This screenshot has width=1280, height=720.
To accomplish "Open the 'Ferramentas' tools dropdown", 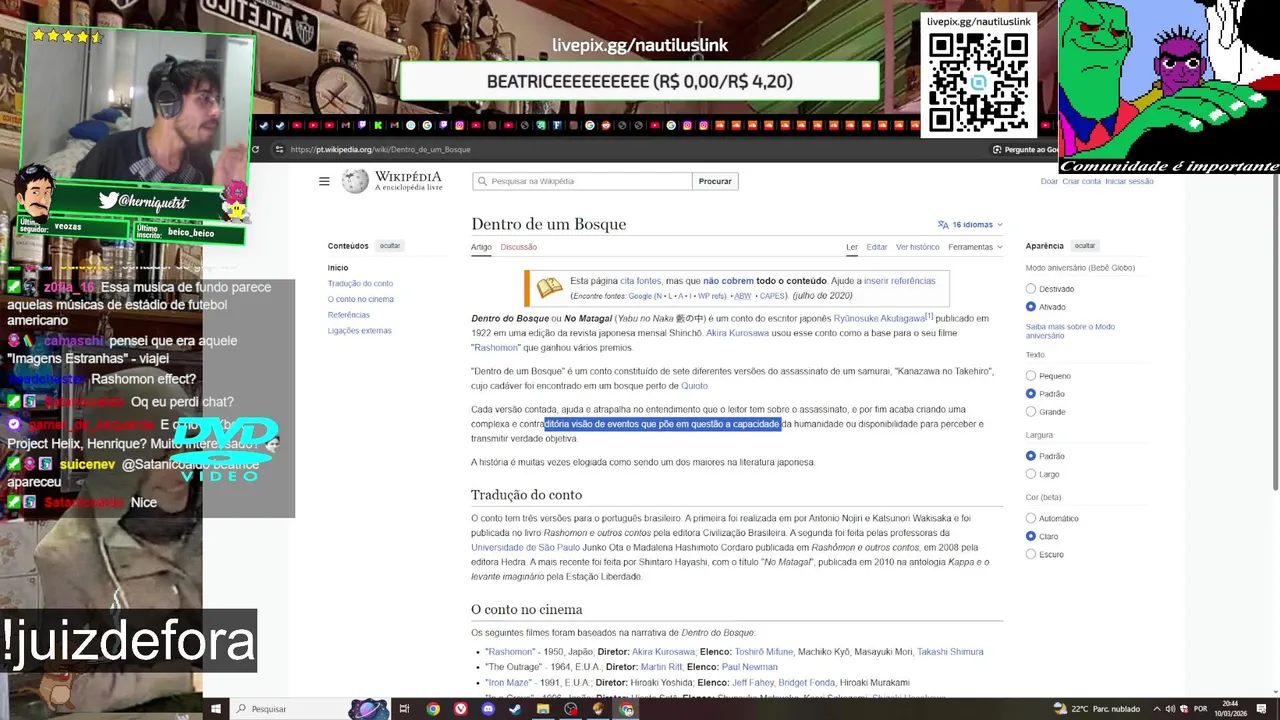I will (x=975, y=247).
